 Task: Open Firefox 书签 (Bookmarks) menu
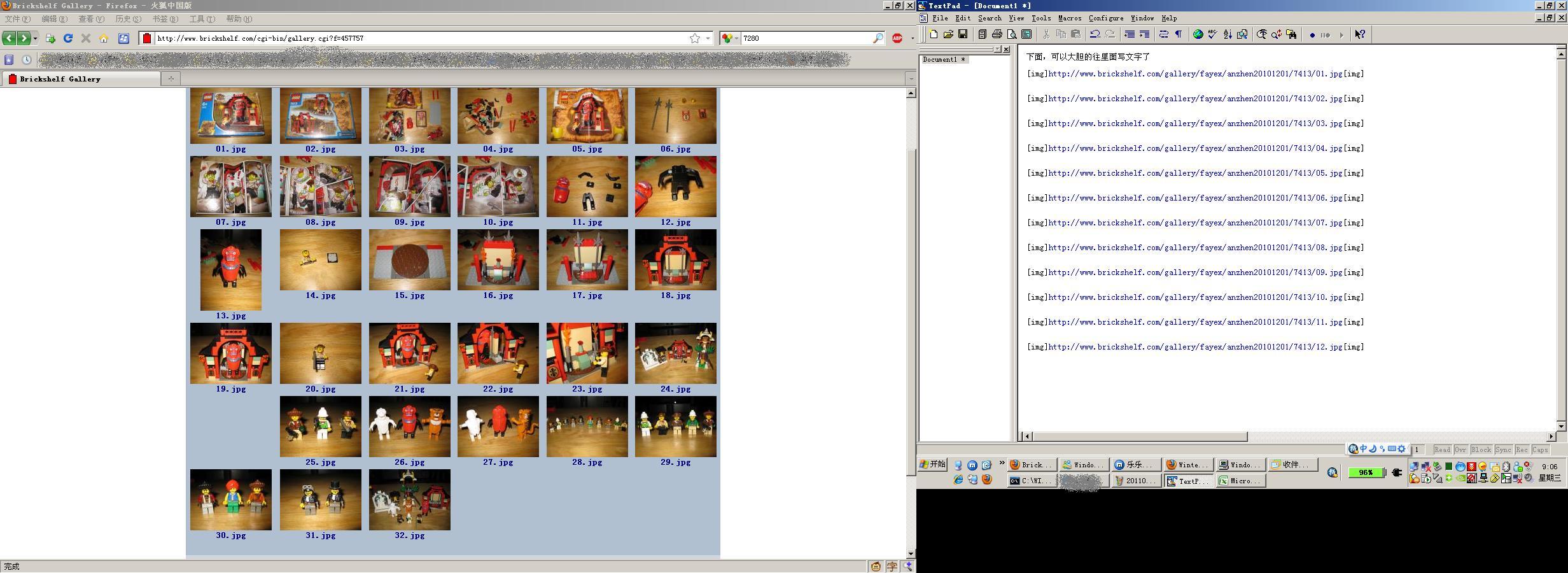click(165, 19)
